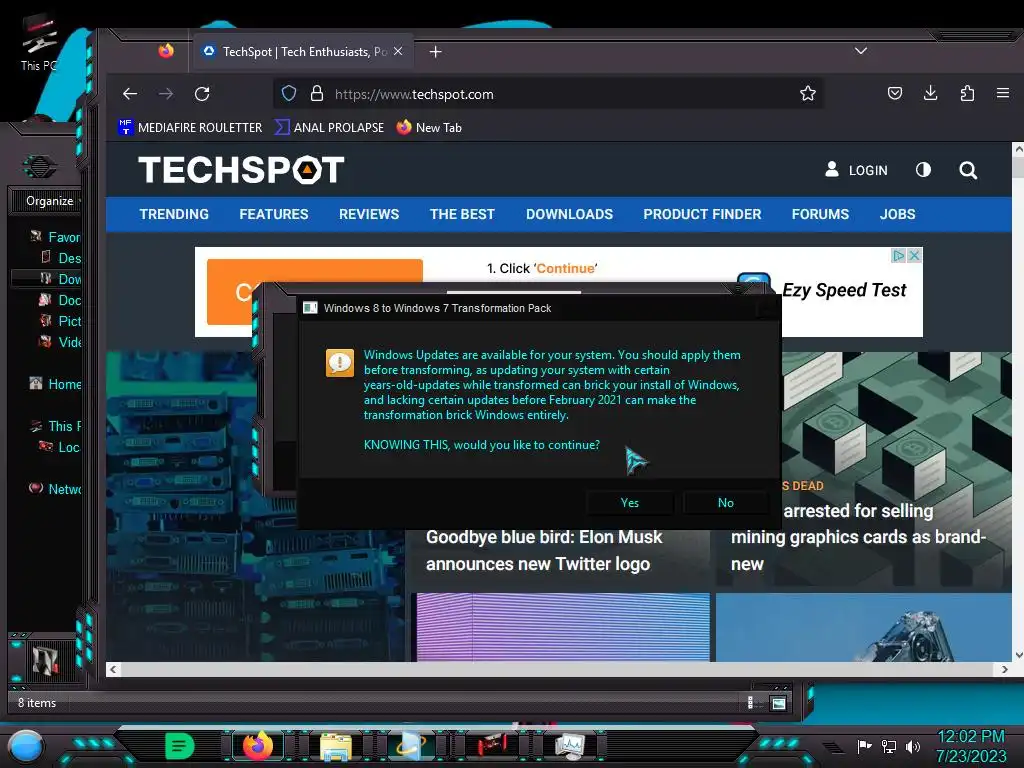Open the extensions puzzle icon
Viewport: 1024px width, 768px height.
point(967,93)
